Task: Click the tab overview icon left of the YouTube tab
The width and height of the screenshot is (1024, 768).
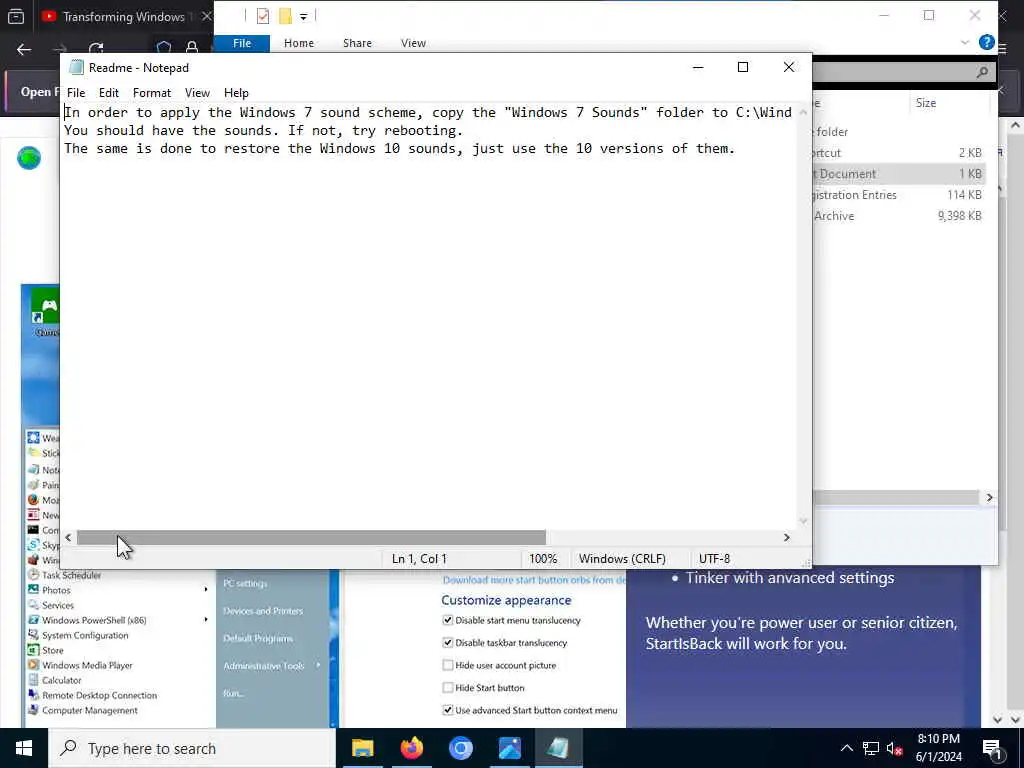Action: pos(16,17)
